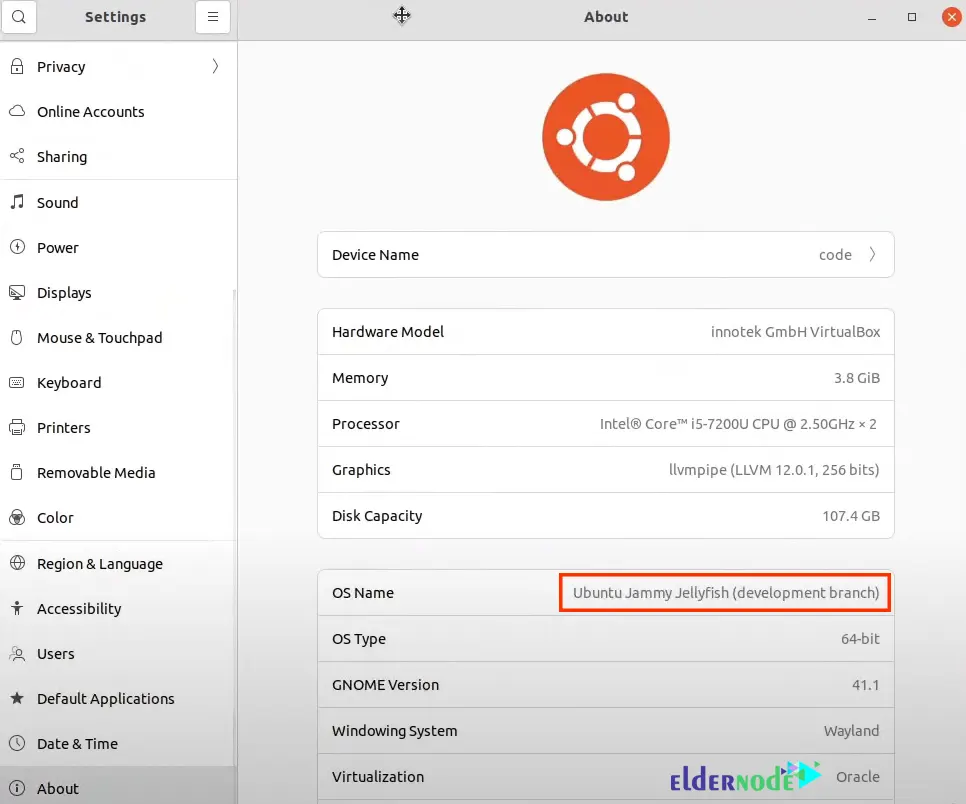Open Device Name row chevron
Viewport: 966px width, 804px height.
pyautogui.click(x=872, y=255)
